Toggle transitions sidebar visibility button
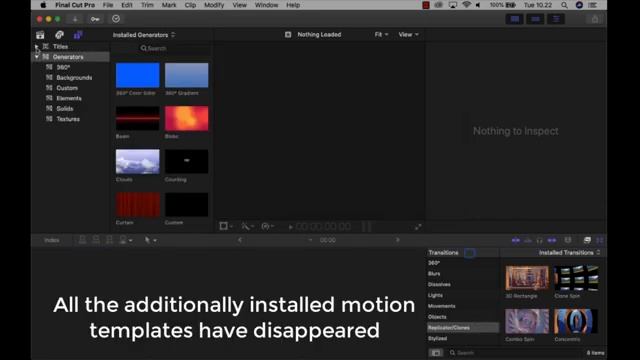640x360 pixels. [x=436, y=353]
